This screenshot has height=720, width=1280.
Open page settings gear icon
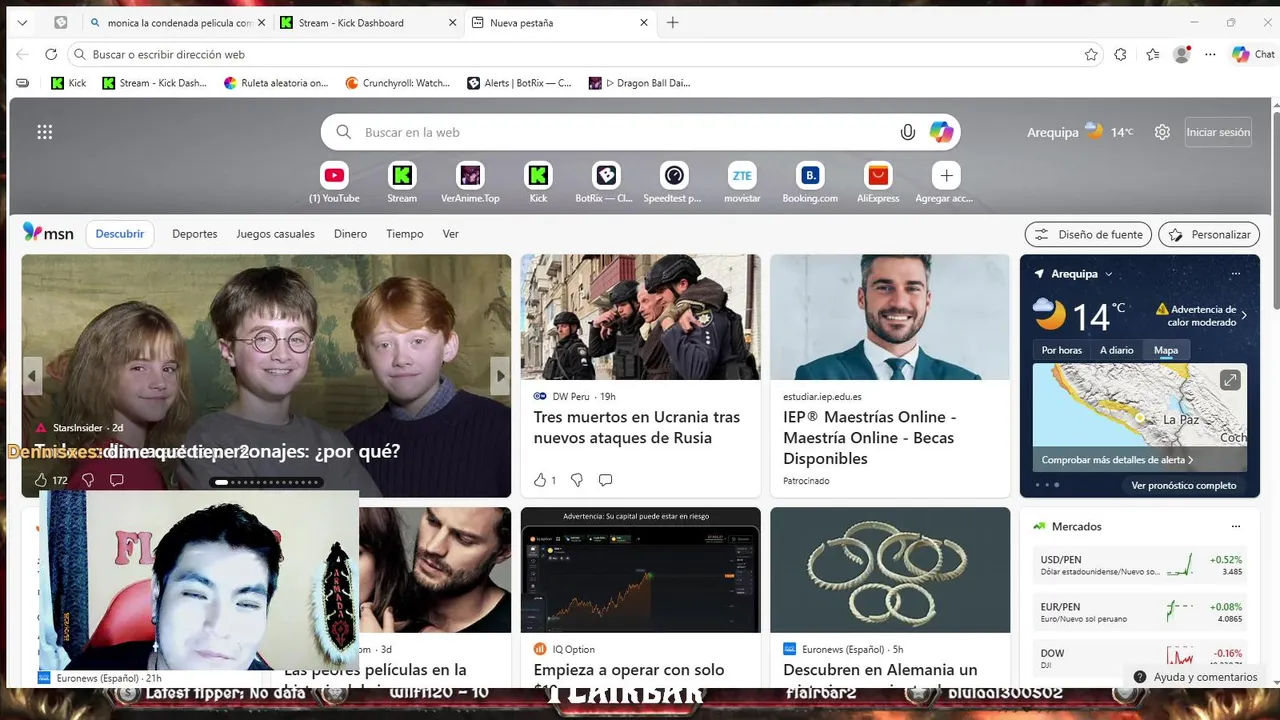pyautogui.click(x=1162, y=132)
